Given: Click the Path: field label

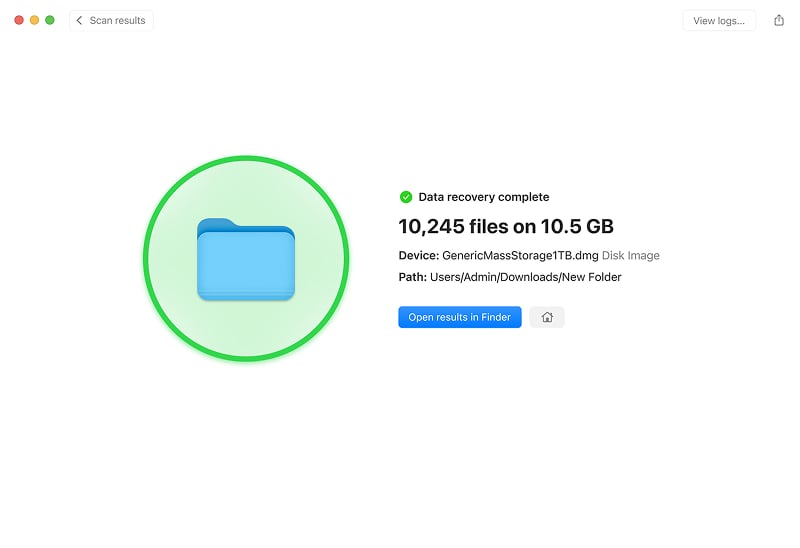Looking at the screenshot, I should [413, 277].
